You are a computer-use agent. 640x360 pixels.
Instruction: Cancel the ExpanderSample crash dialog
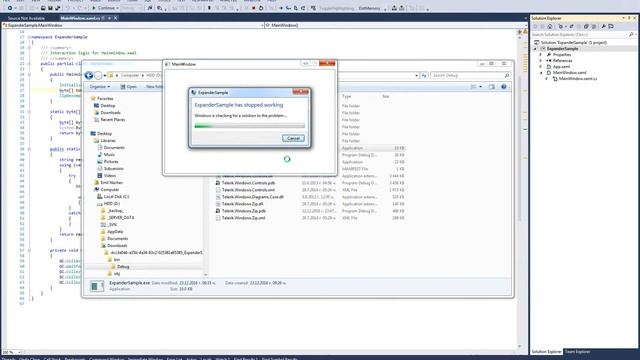pyautogui.click(x=293, y=138)
